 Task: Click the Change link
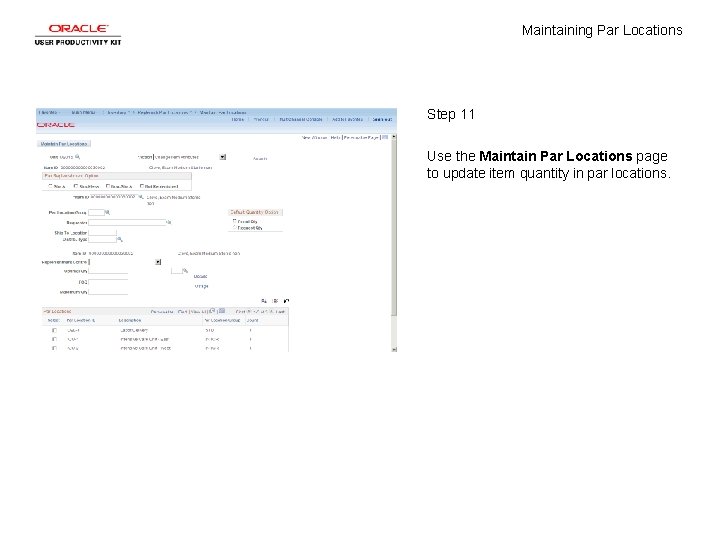(x=201, y=286)
